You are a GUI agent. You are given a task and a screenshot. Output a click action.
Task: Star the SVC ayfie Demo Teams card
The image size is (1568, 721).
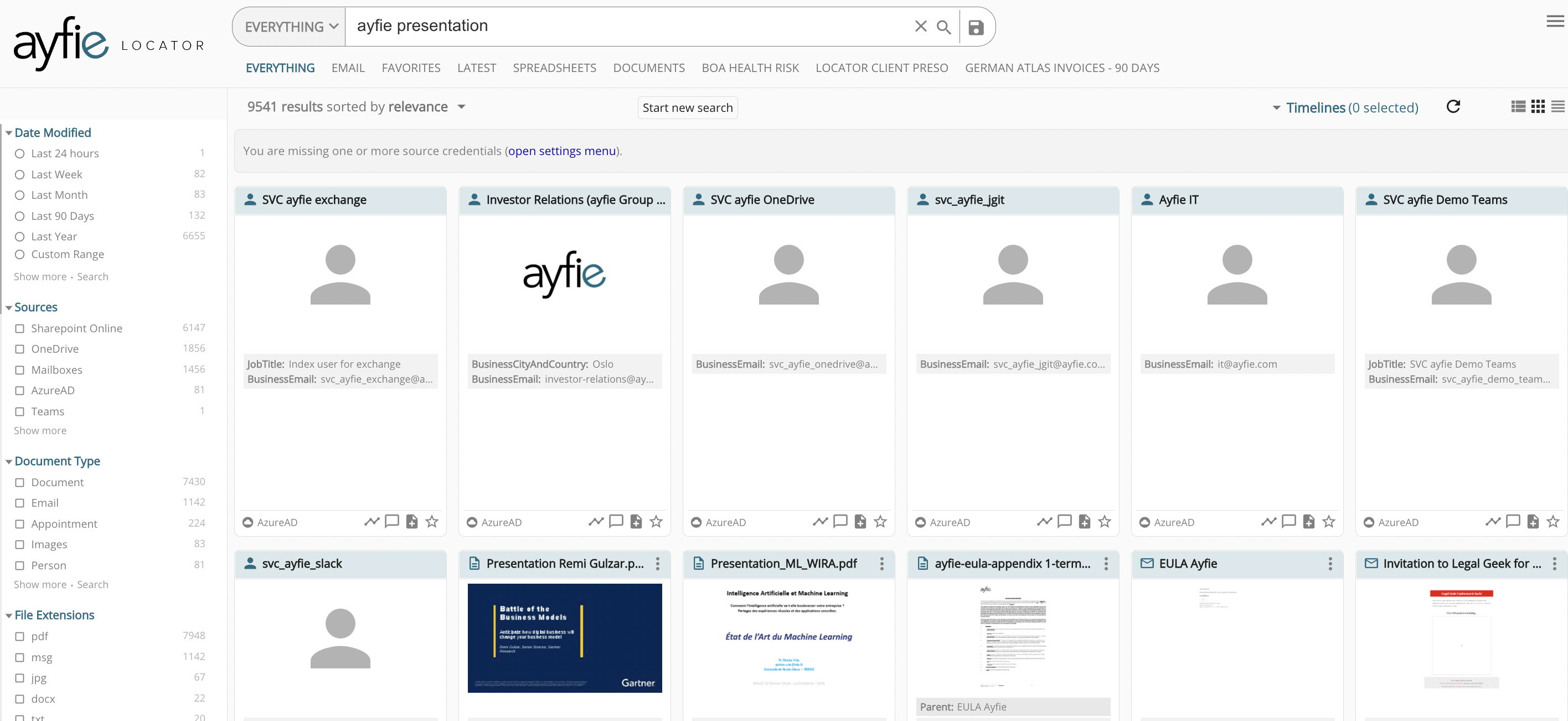coord(1553,521)
